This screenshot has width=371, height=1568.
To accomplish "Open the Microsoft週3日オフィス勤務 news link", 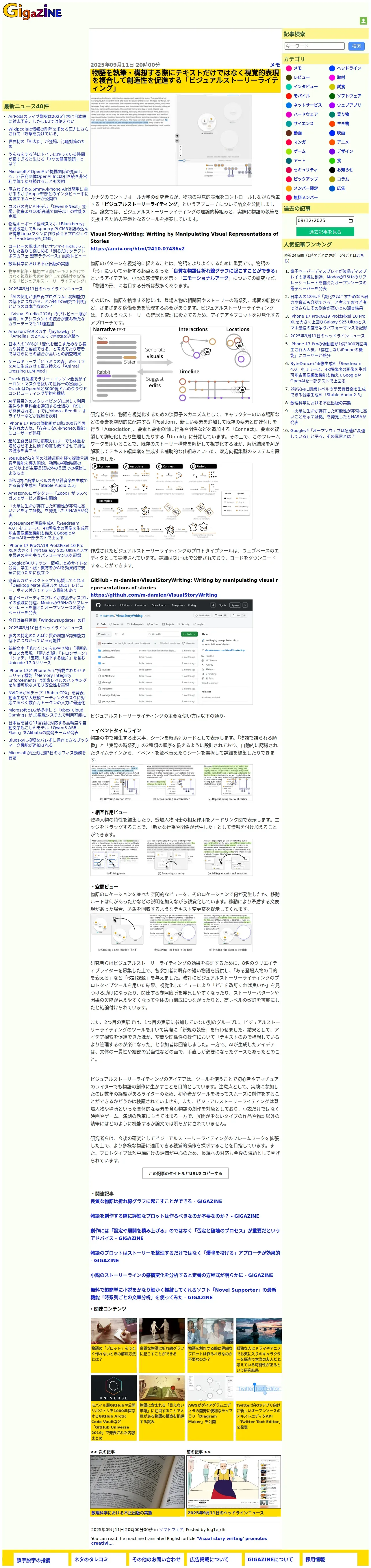I will pos(47,755).
